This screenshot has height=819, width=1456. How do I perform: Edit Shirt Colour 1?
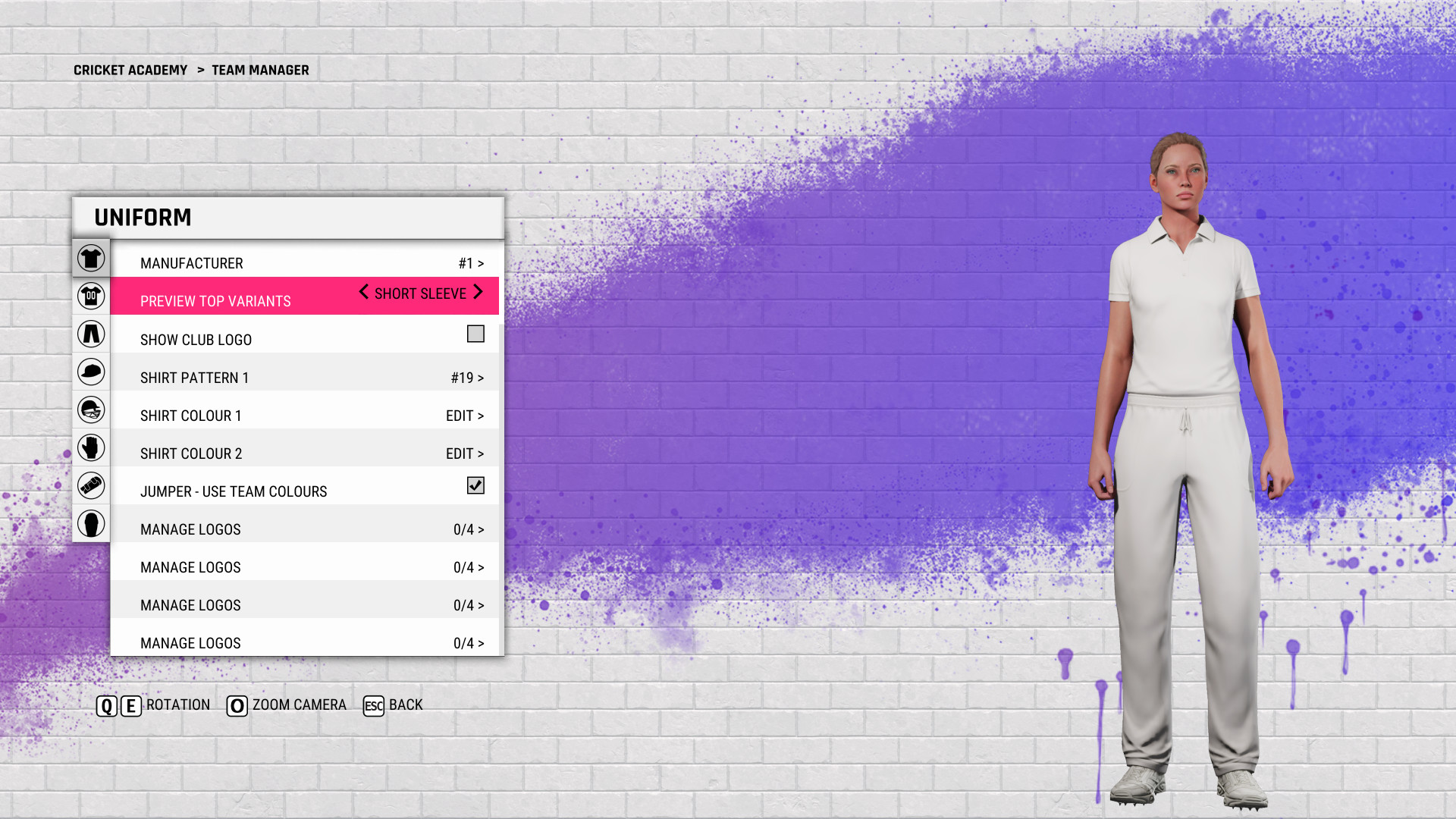[464, 415]
